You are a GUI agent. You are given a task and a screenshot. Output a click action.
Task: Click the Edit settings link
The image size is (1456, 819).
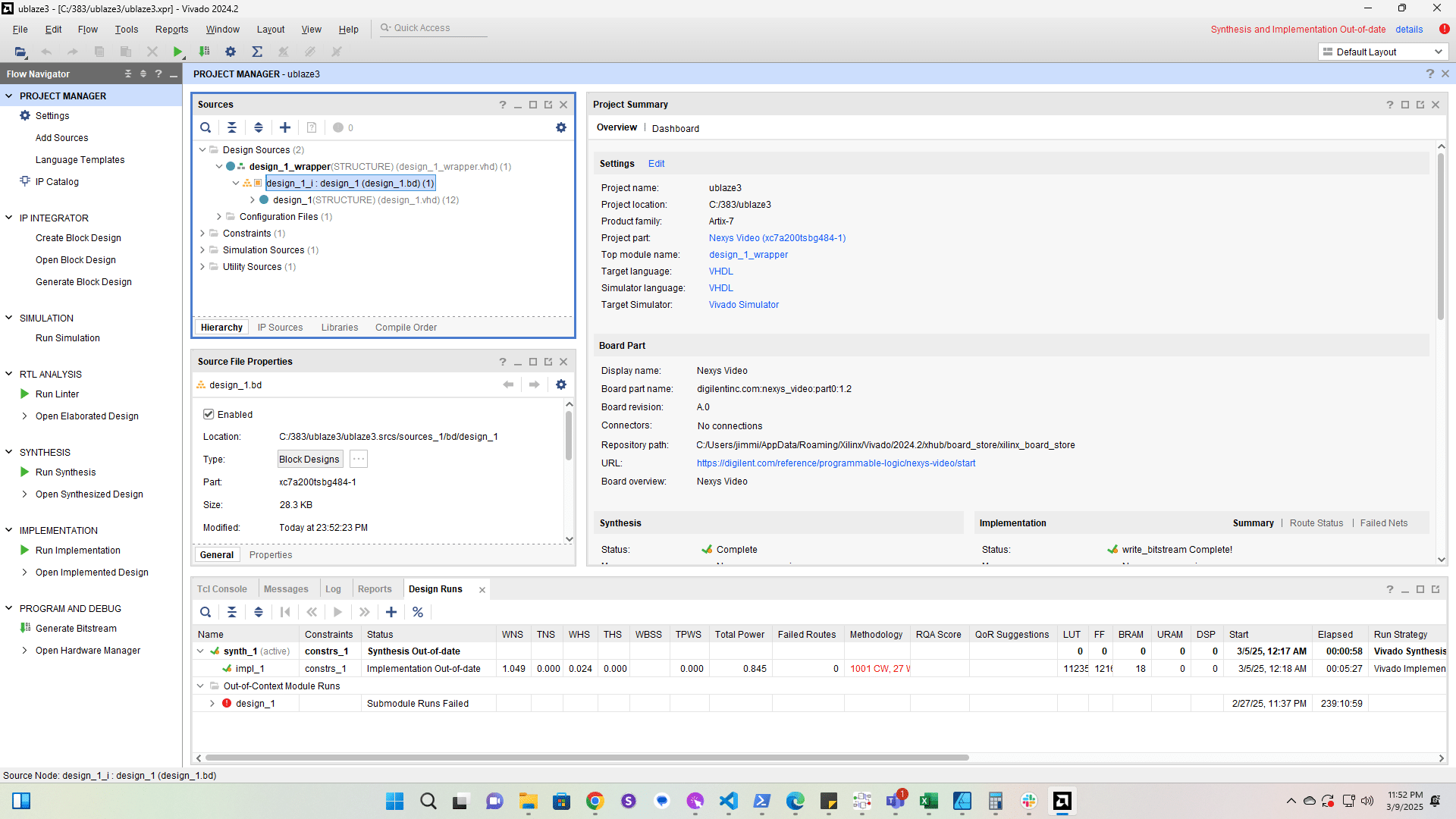coord(656,164)
